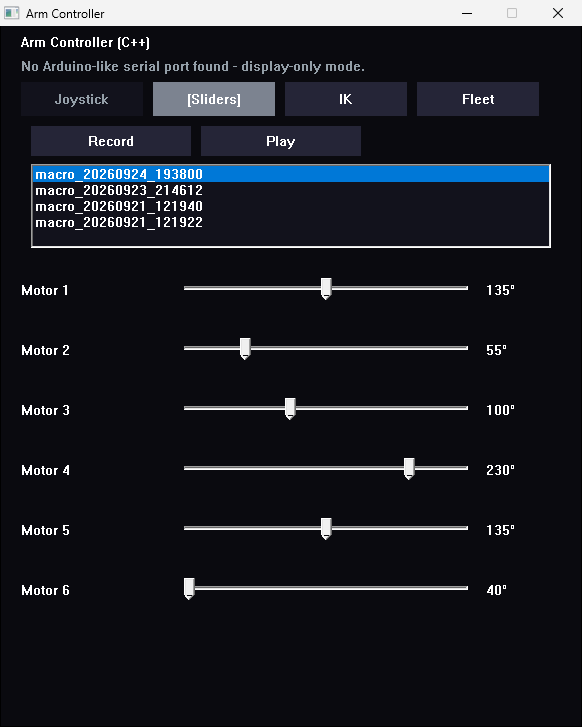Click the Motor 1 angle value 135°
Viewport: 582px width, 727px height.
[500, 290]
